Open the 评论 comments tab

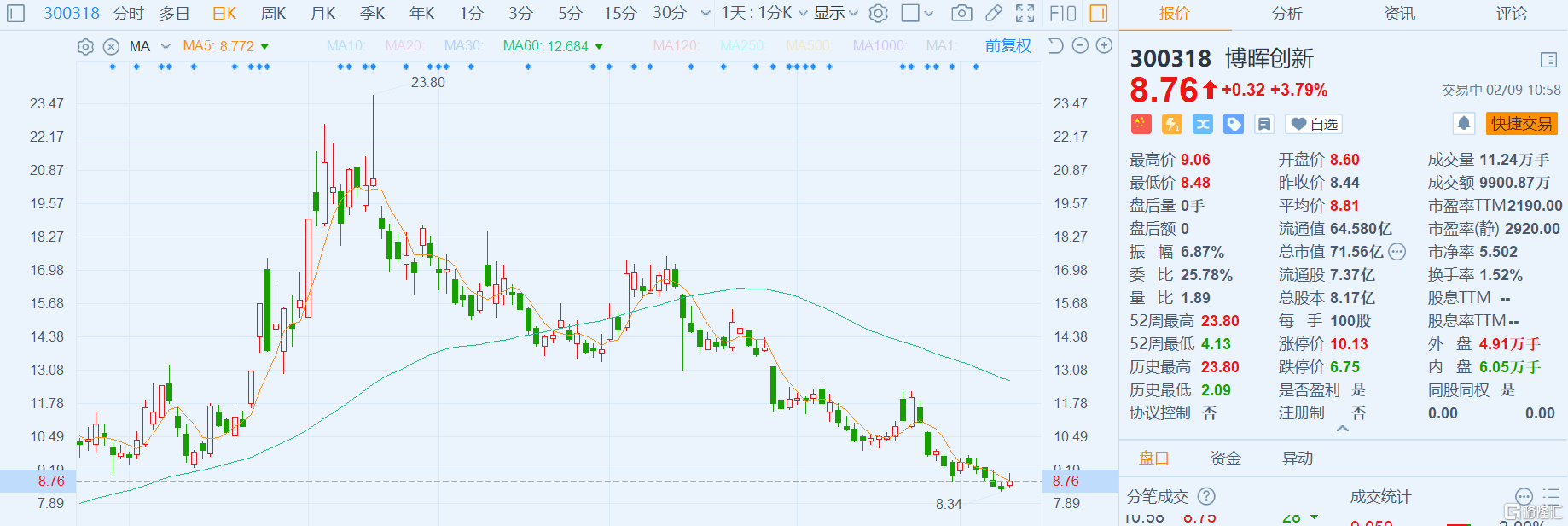pos(1511,14)
